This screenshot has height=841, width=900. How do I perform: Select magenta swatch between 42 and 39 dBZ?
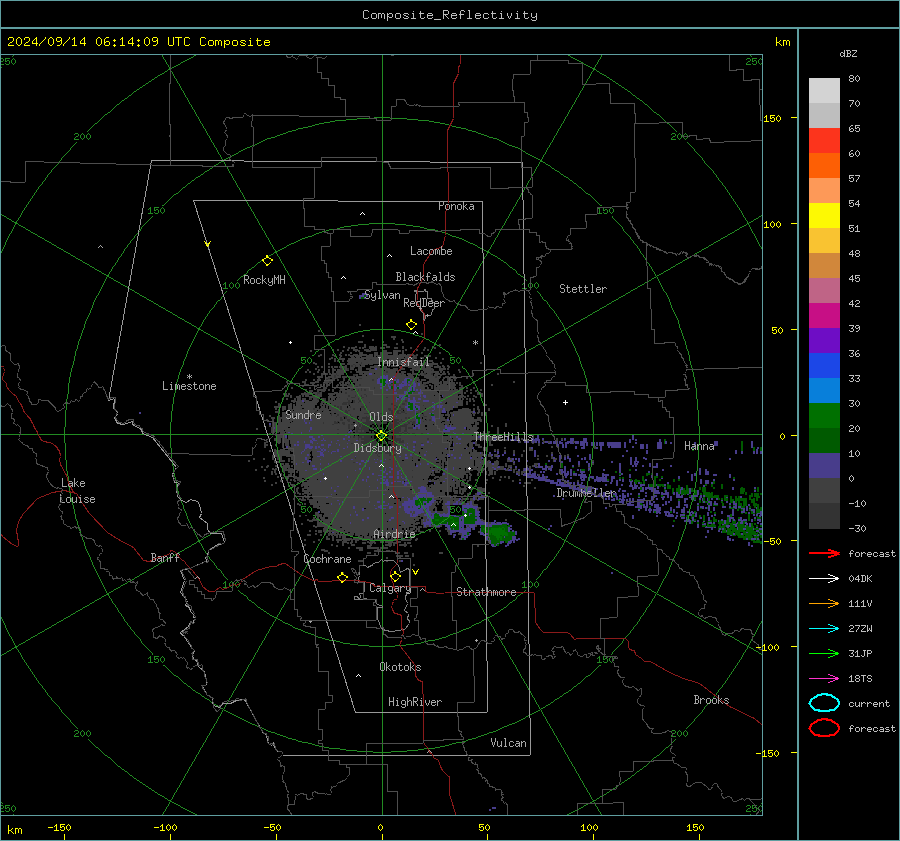824,315
